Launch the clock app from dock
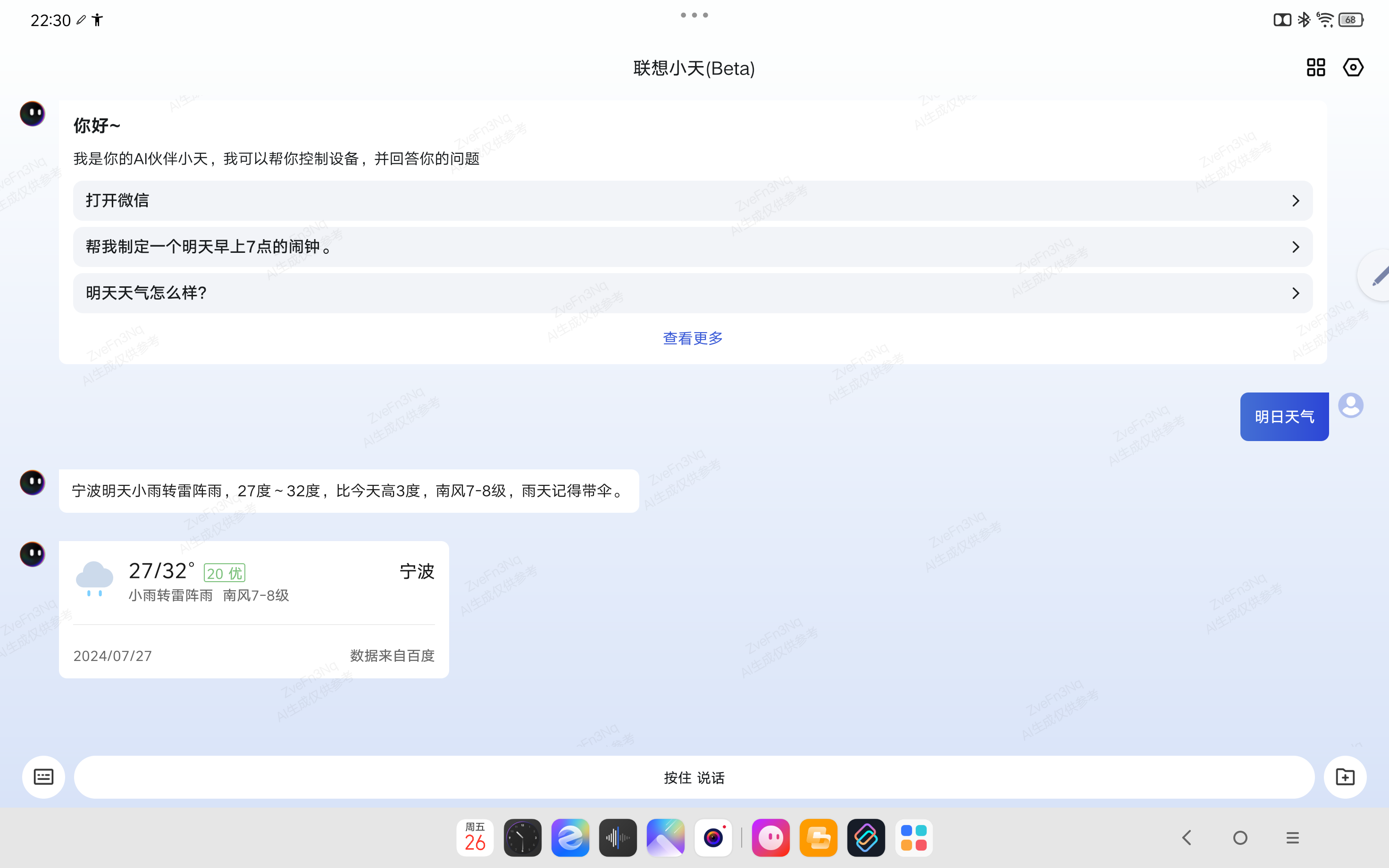 click(x=522, y=838)
